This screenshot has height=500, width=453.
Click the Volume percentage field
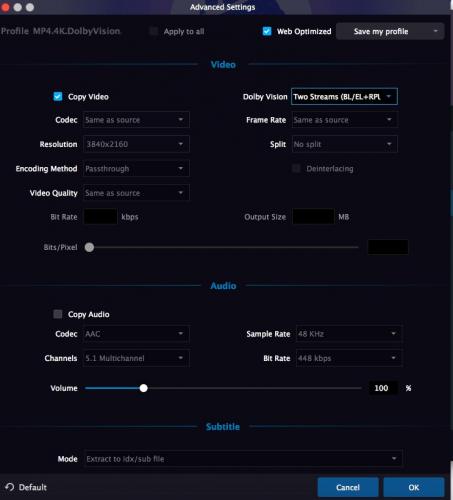(x=383, y=388)
